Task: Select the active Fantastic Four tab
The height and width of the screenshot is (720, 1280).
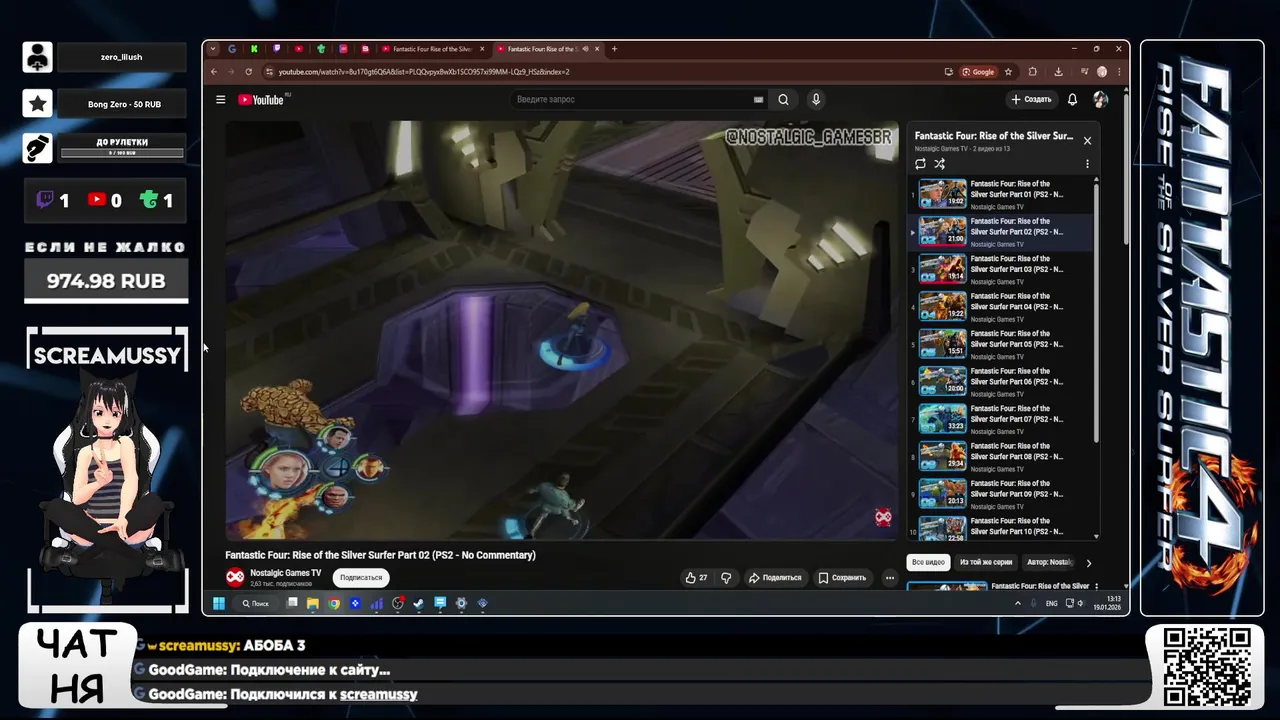Action: [x=548, y=49]
